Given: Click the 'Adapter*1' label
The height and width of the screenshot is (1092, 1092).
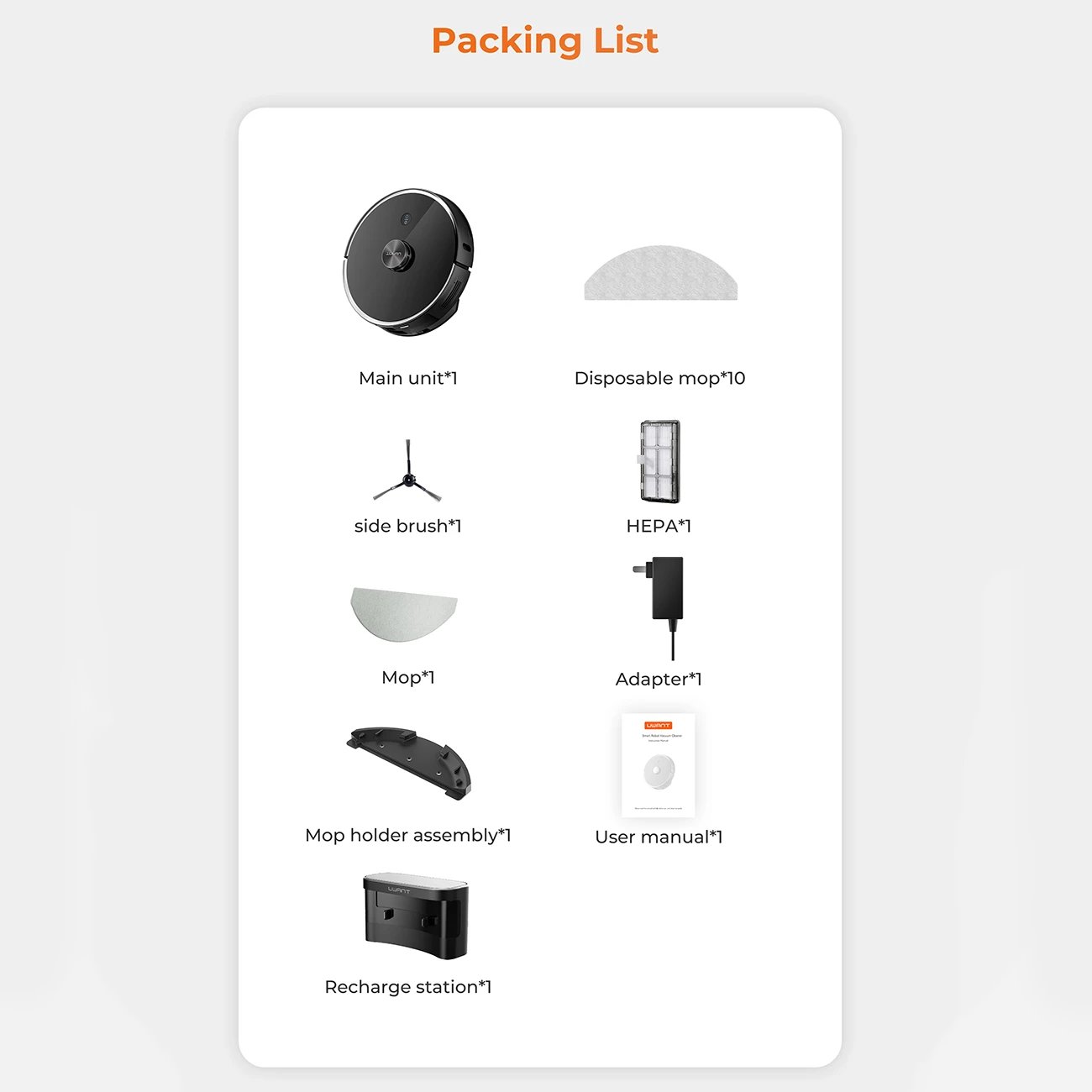Looking at the screenshot, I should (x=659, y=679).
